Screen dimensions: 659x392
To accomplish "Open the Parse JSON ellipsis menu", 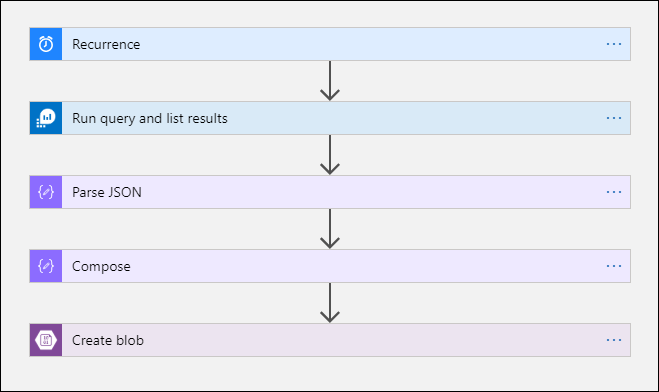I will (x=614, y=192).
